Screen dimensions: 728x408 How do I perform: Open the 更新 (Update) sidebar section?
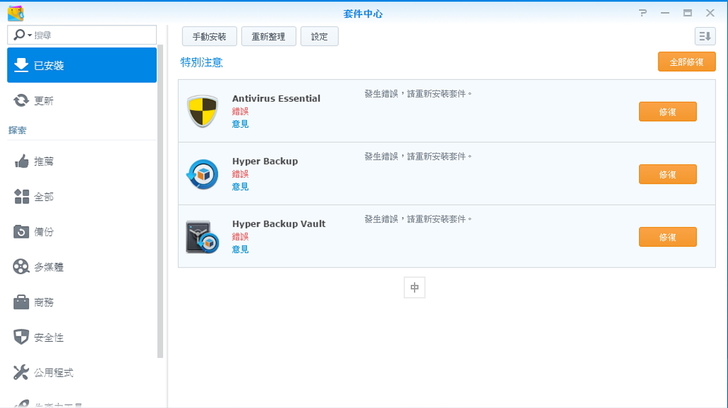pos(82,100)
